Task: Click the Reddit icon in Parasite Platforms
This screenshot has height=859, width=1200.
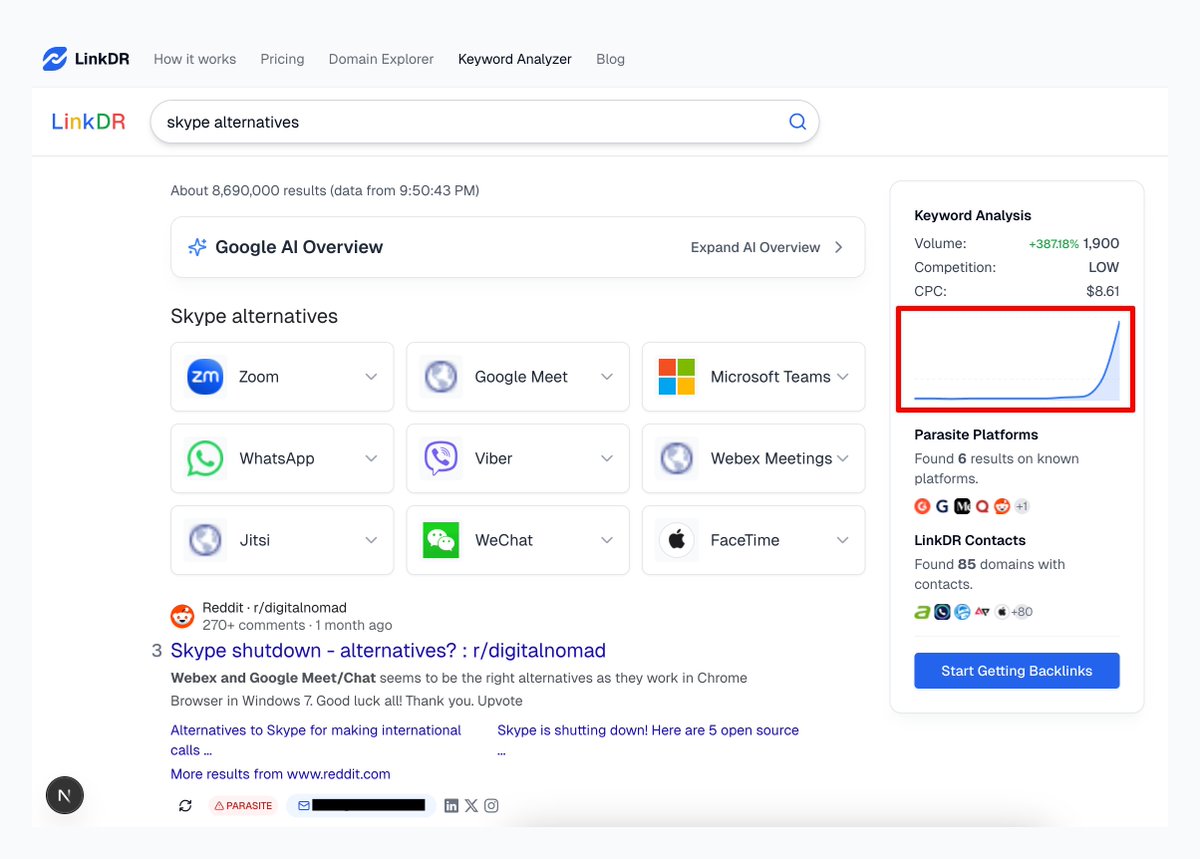Action: pos(1002,506)
